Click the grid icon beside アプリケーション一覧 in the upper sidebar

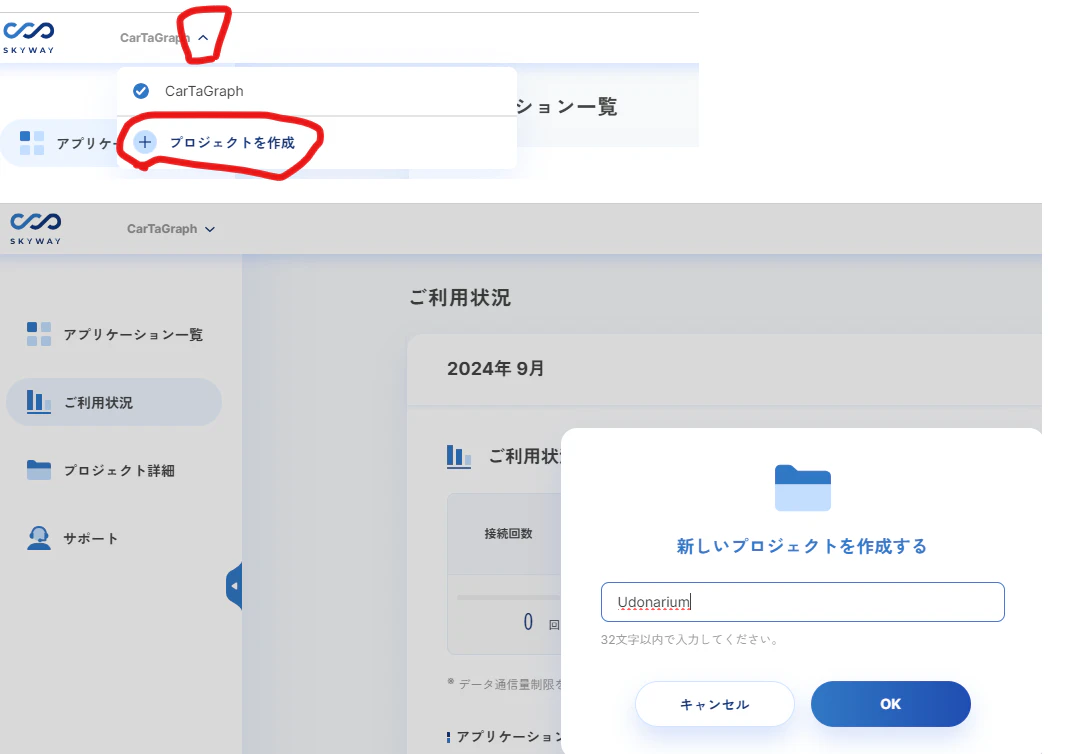(32, 143)
